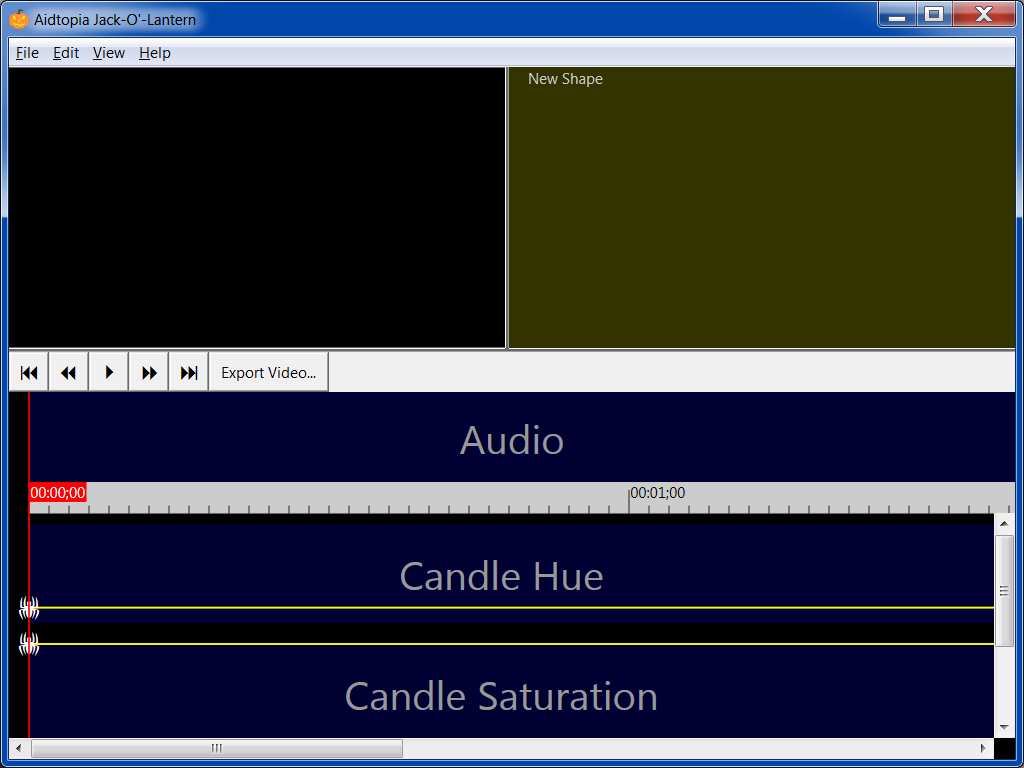Open the File menu

pyautogui.click(x=27, y=53)
